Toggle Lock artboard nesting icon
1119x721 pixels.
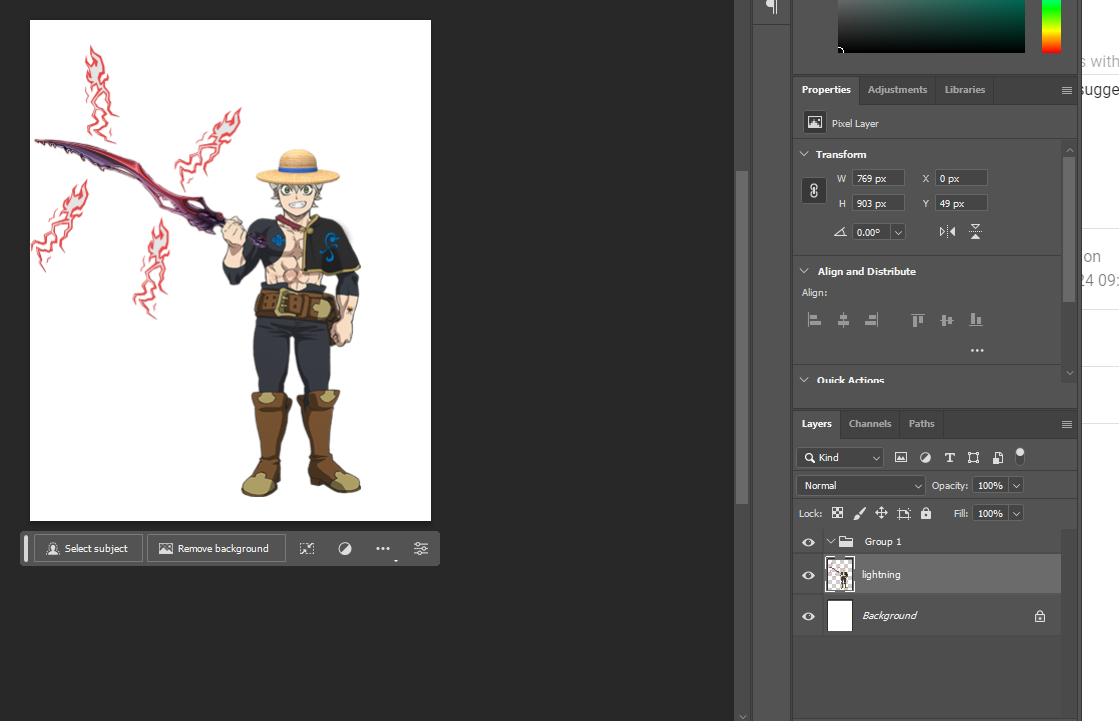pos(904,513)
